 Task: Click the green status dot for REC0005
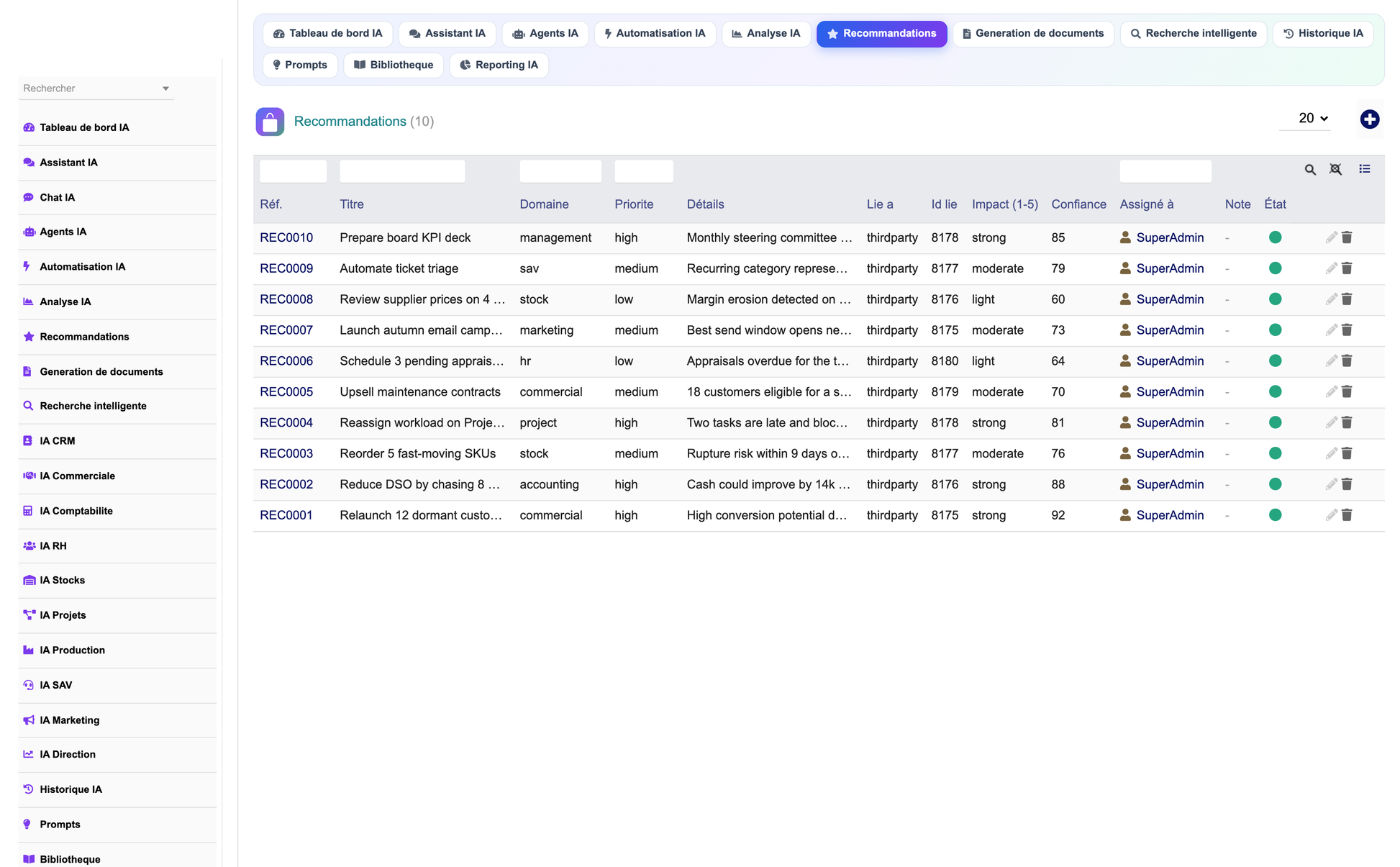point(1275,392)
